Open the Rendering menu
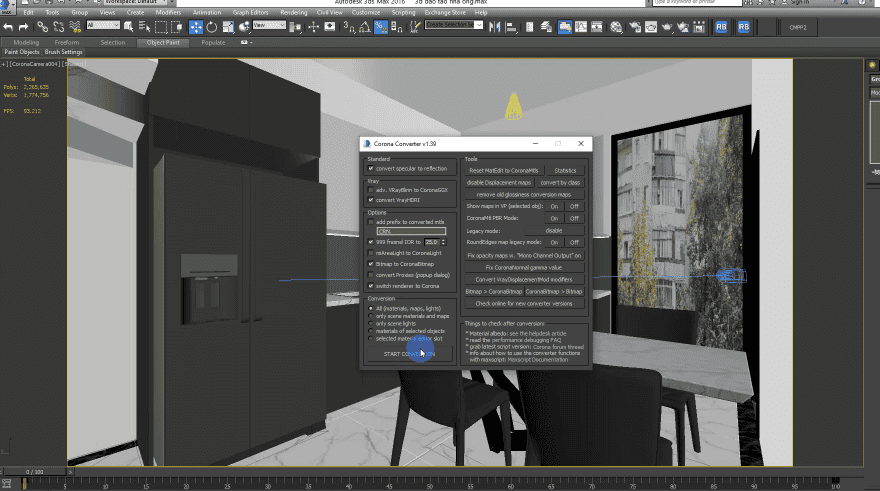Viewport: 880px width, 491px height. (x=294, y=12)
